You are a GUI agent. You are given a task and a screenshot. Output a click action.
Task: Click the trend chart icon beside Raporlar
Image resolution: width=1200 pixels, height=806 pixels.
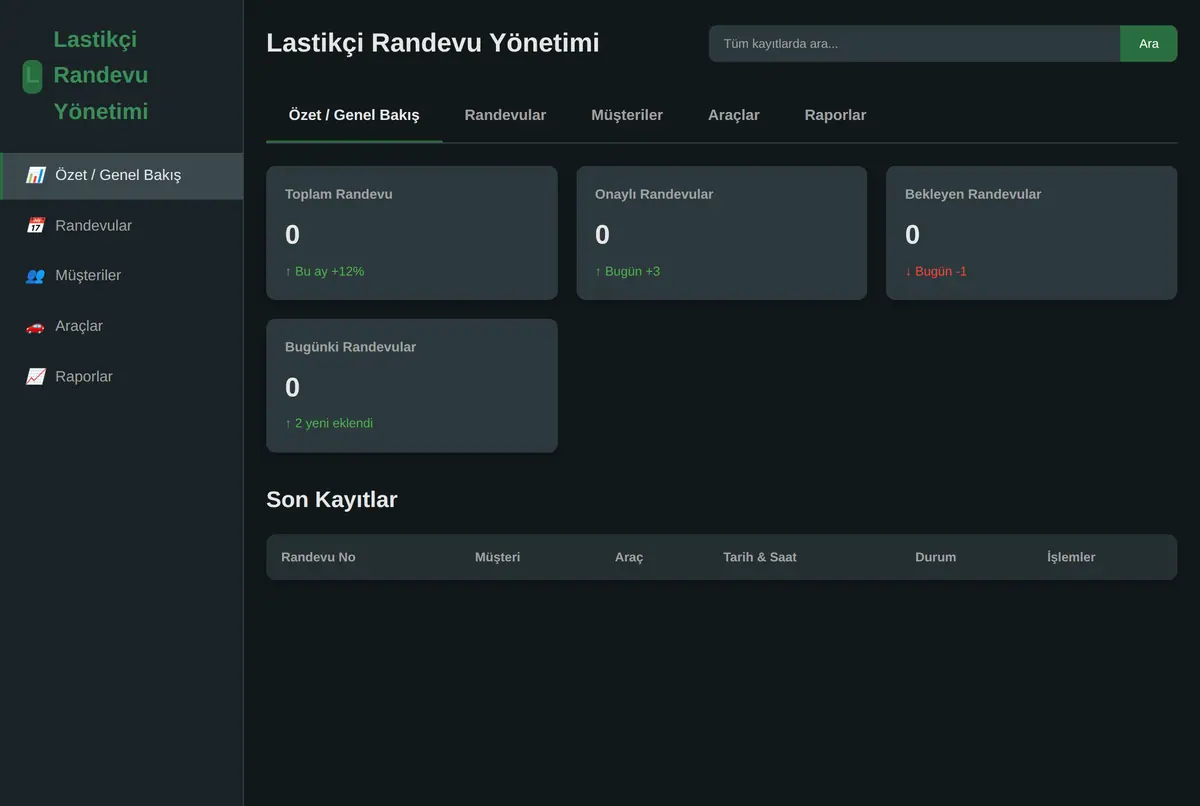click(x=36, y=377)
